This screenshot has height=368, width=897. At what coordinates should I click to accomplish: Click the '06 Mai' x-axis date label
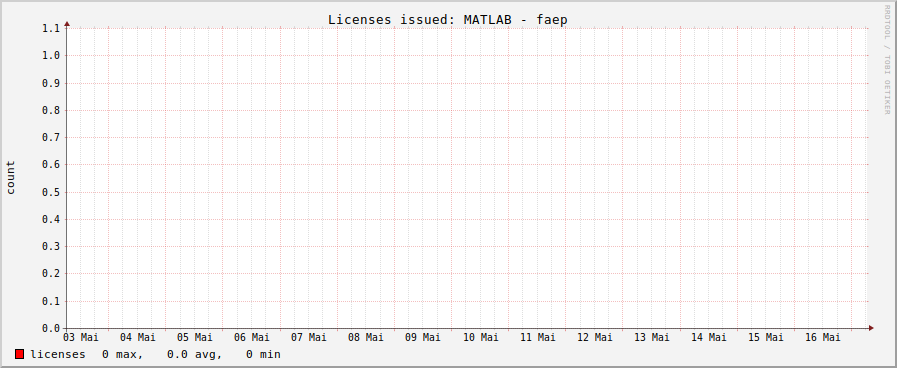click(252, 337)
